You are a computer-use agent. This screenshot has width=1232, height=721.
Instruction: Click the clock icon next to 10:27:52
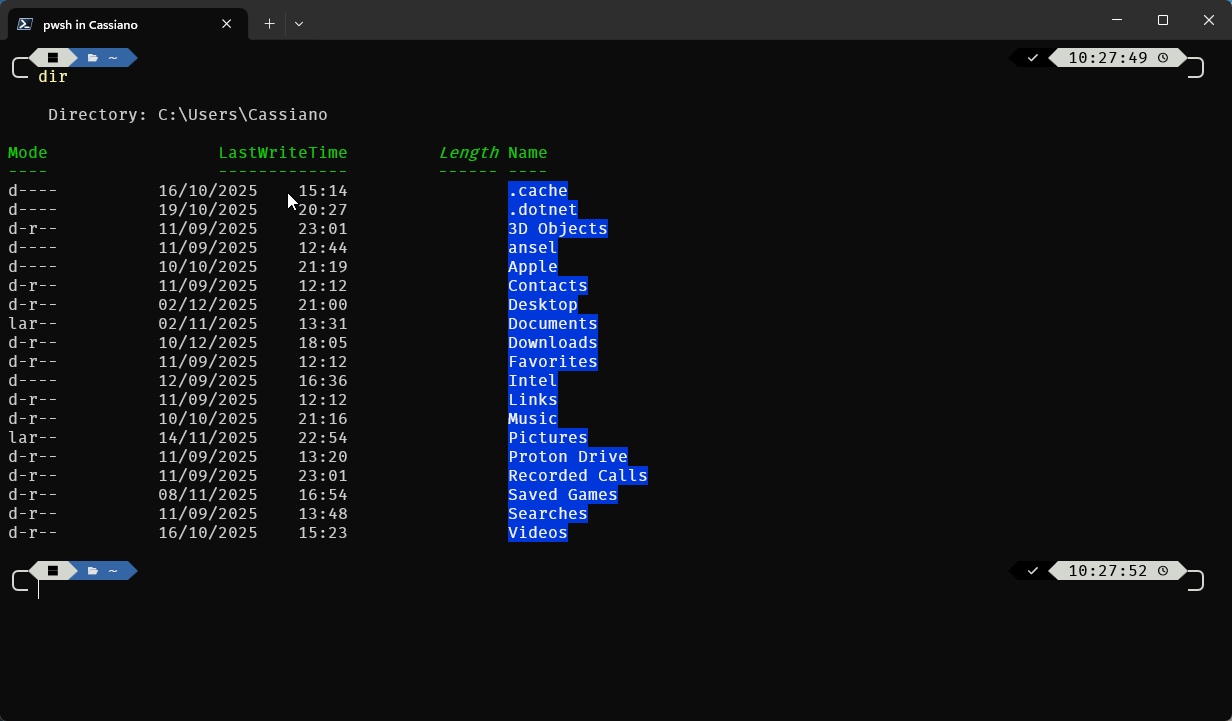[1163, 571]
